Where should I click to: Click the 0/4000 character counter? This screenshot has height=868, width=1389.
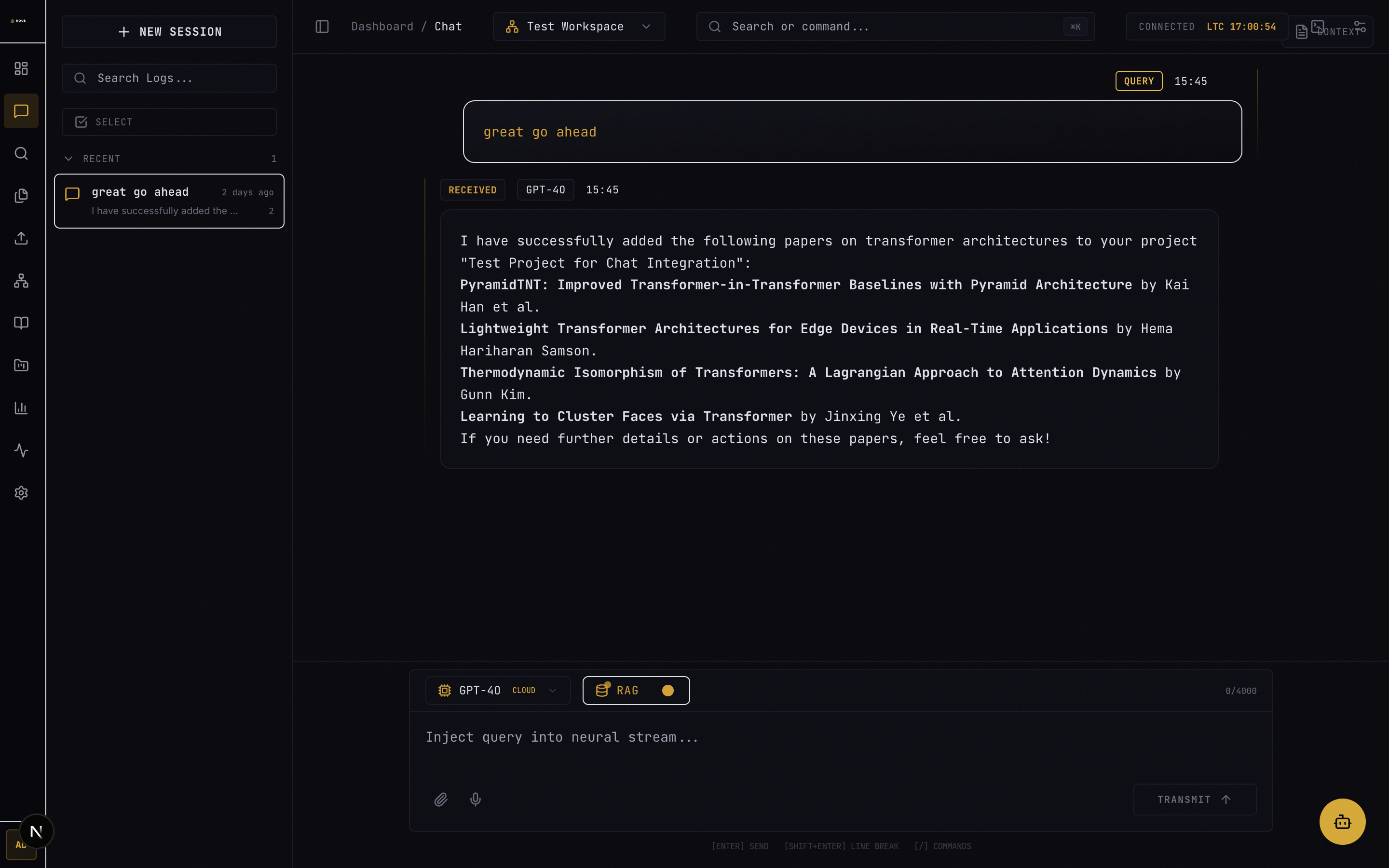[1241, 691]
